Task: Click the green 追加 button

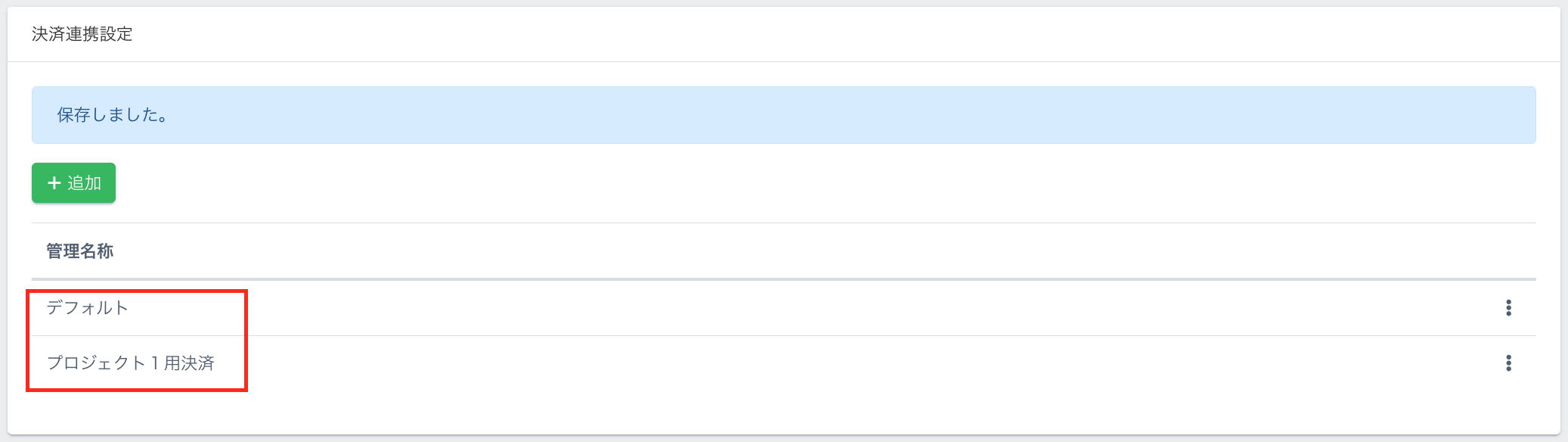Action: tap(73, 183)
